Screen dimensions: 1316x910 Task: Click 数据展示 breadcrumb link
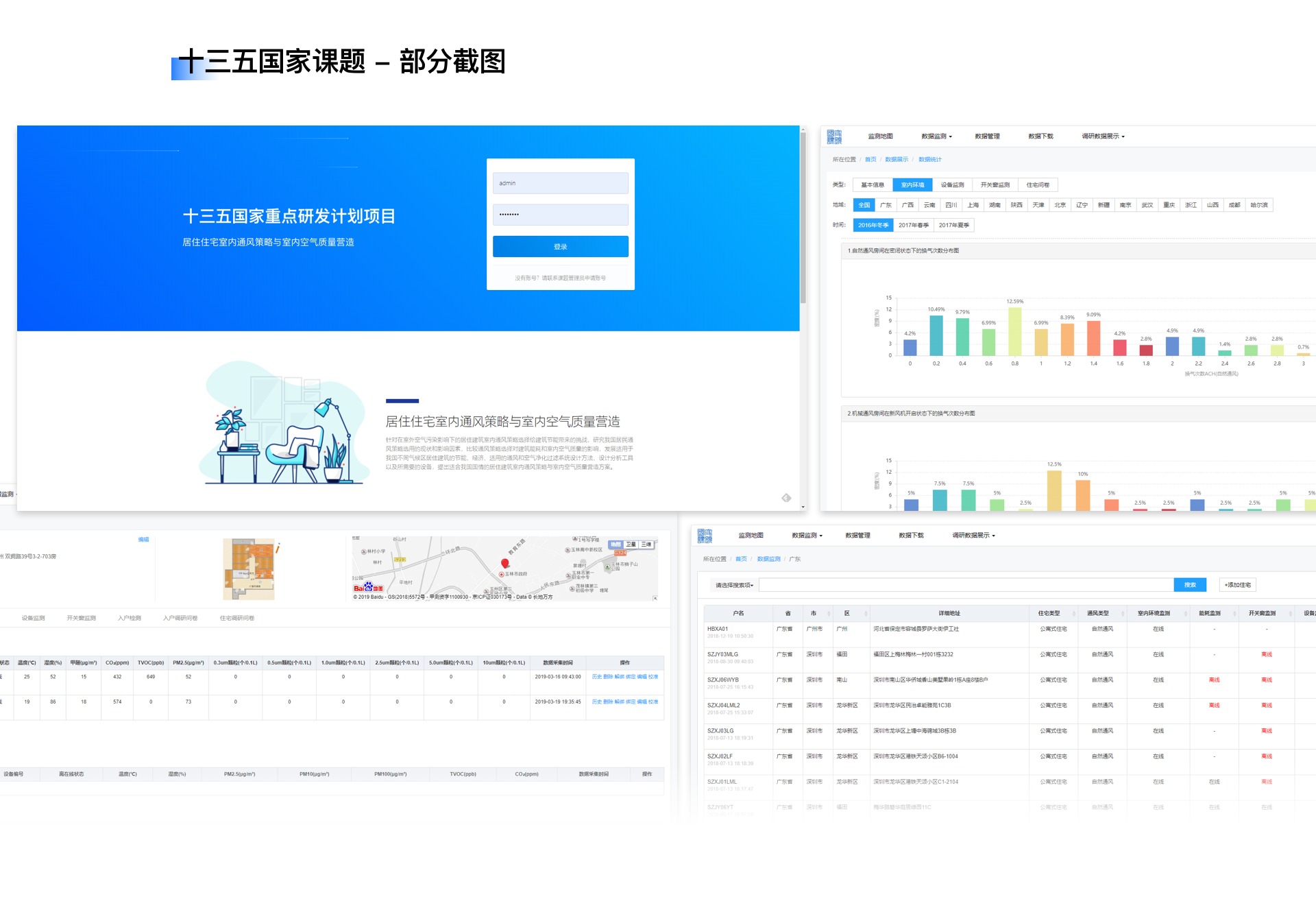897,159
